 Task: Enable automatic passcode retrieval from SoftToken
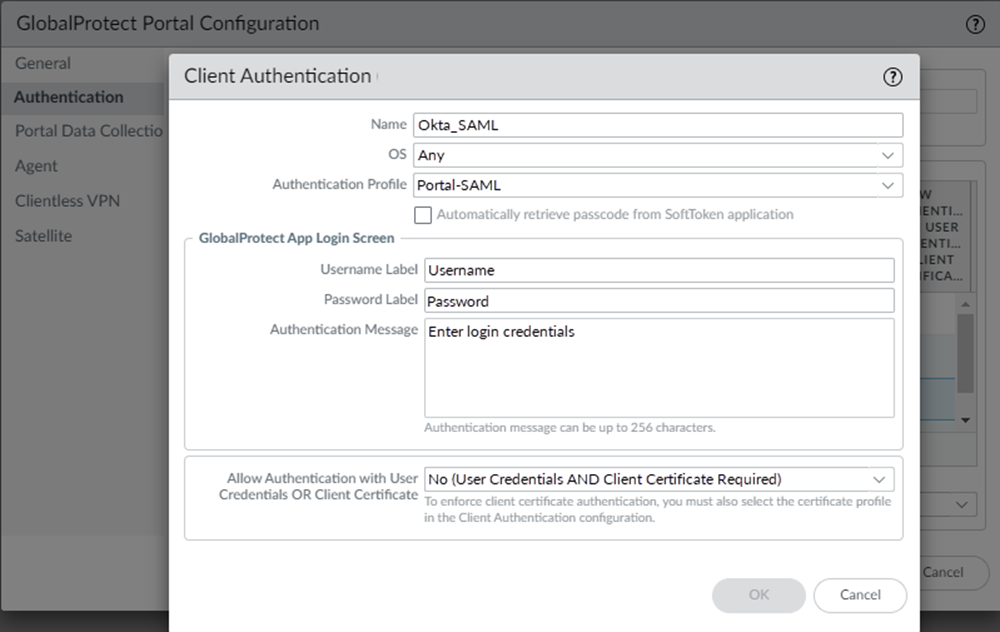coord(423,215)
